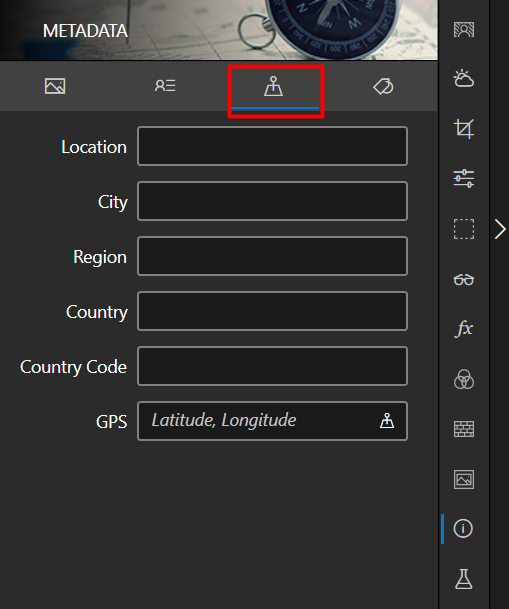Click the Country Code text field
This screenshot has height=609, width=509.
272,366
